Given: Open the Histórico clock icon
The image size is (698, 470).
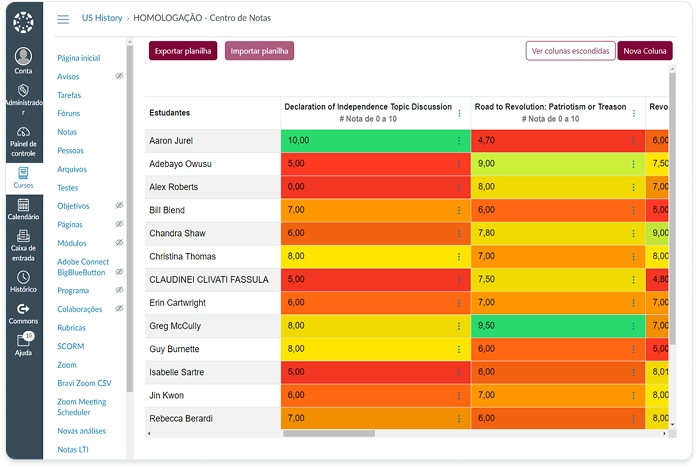Looking at the screenshot, I should click(x=23, y=277).
